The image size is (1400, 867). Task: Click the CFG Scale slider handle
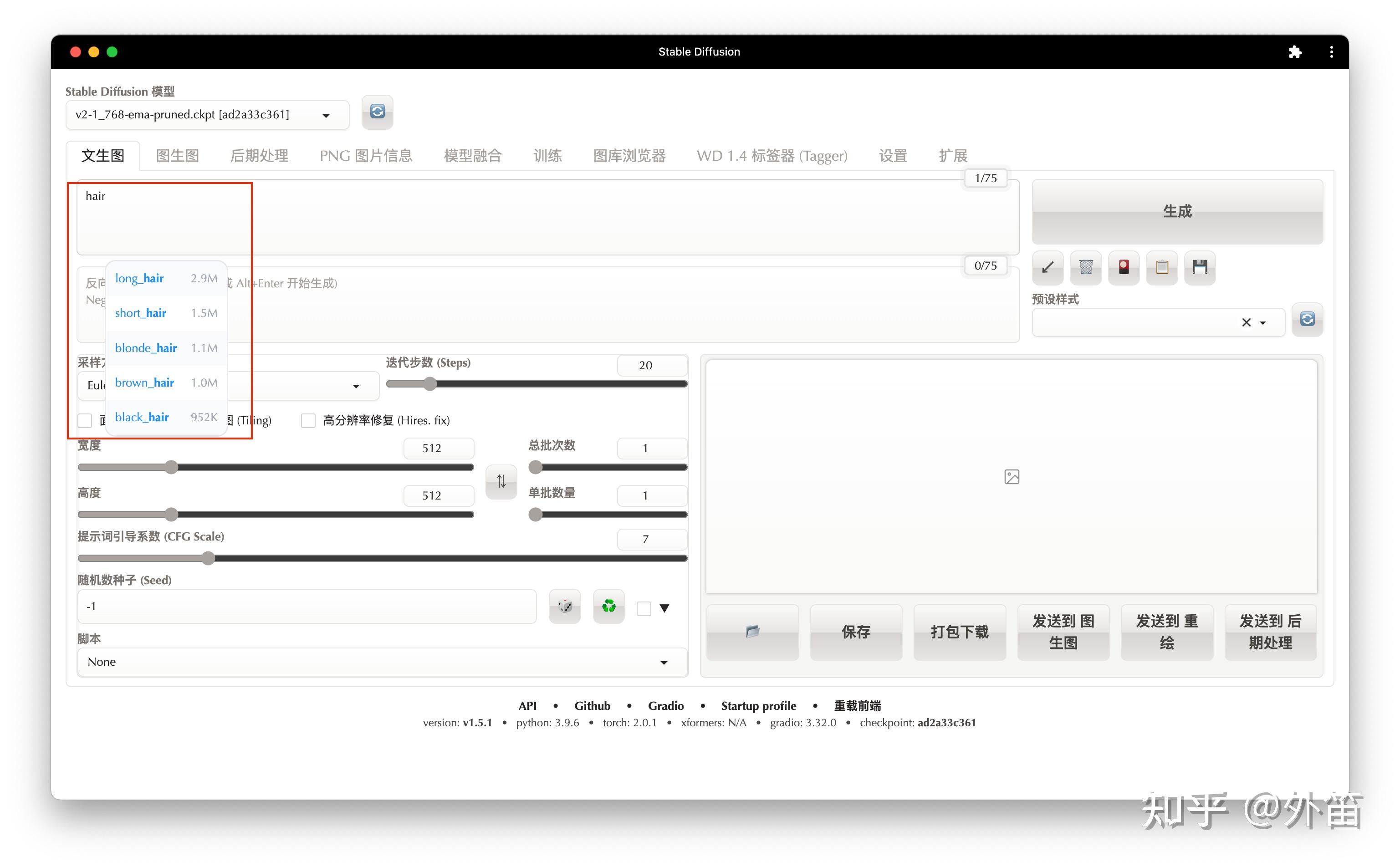(208, 558)
